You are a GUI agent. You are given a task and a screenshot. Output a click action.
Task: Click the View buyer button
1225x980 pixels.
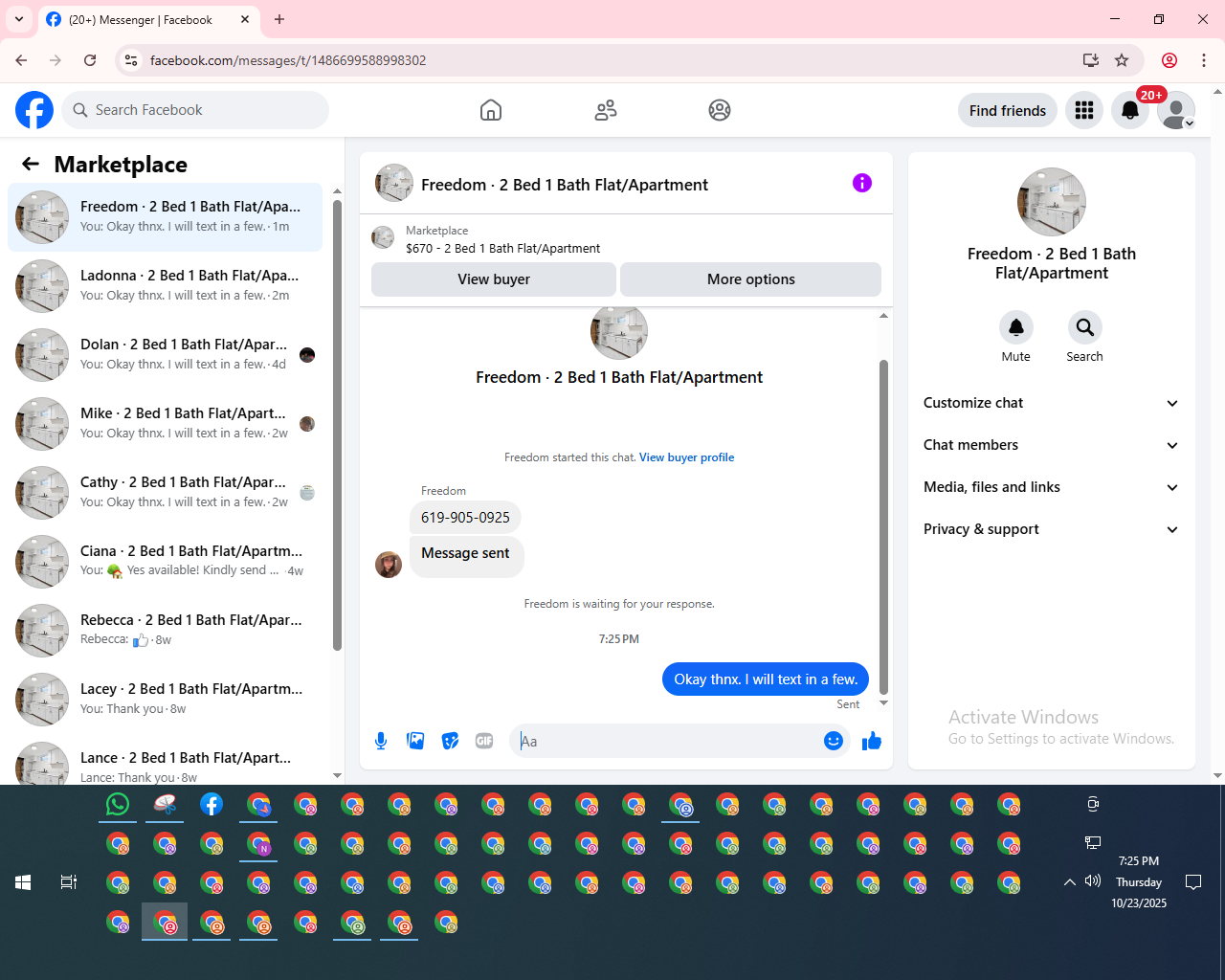494,279
